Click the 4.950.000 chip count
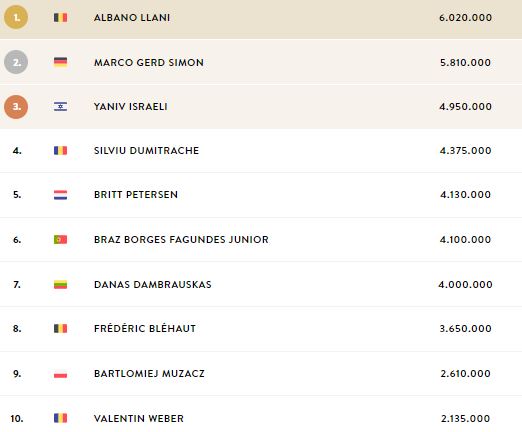Image resolution: width=522 pixels, height=432 pixels. [465, 107]
